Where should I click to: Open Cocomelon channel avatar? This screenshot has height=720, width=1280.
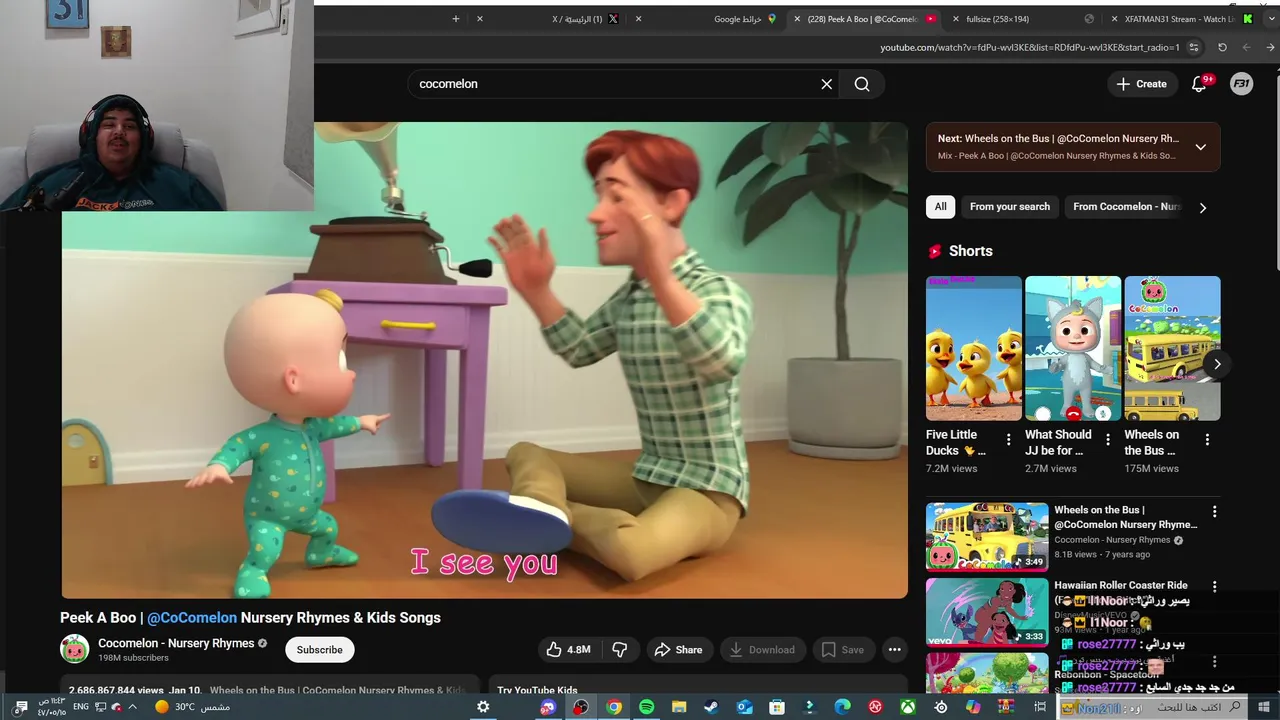(x=74, y=649)
